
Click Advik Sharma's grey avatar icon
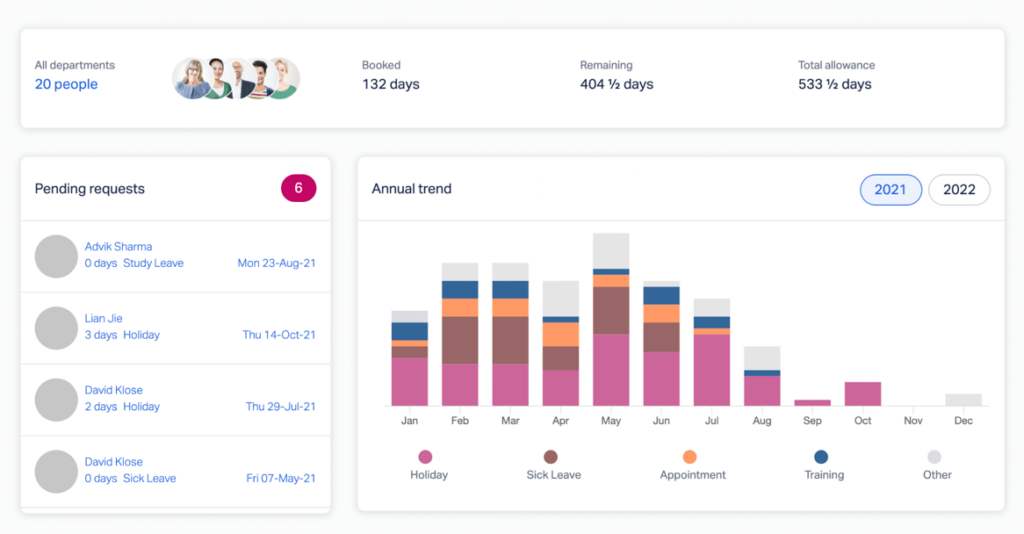[56, 256]
